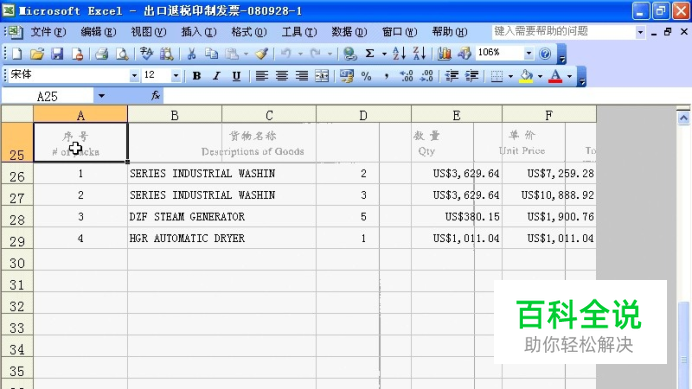
Task: Open the Chart Wizard icon
Action: (444, 54)
